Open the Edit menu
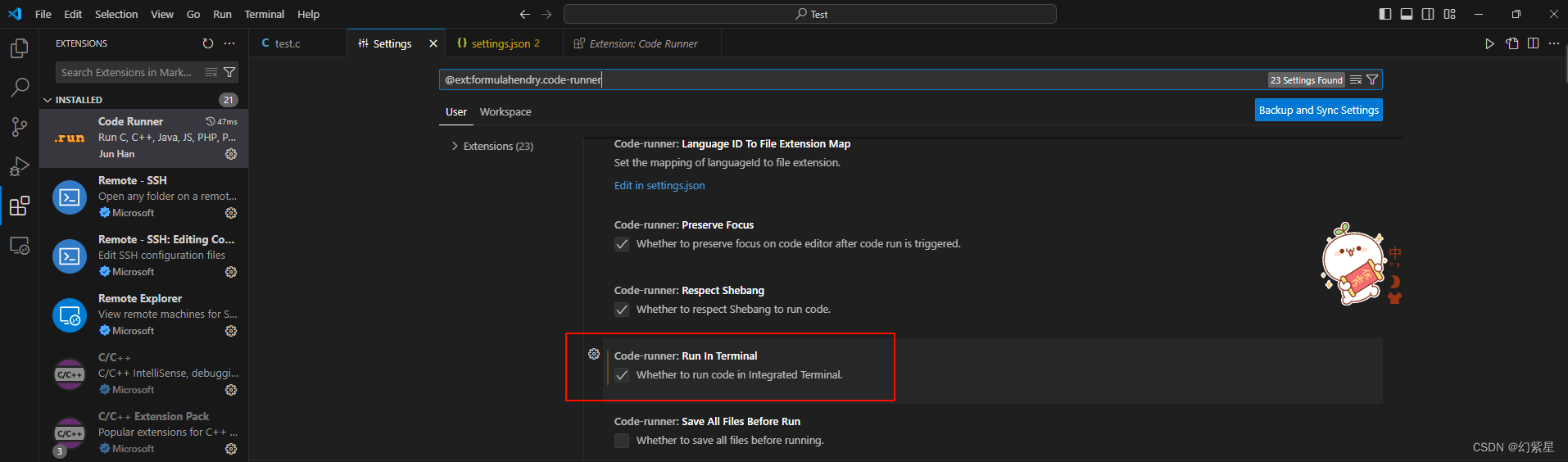 point(73,14)
